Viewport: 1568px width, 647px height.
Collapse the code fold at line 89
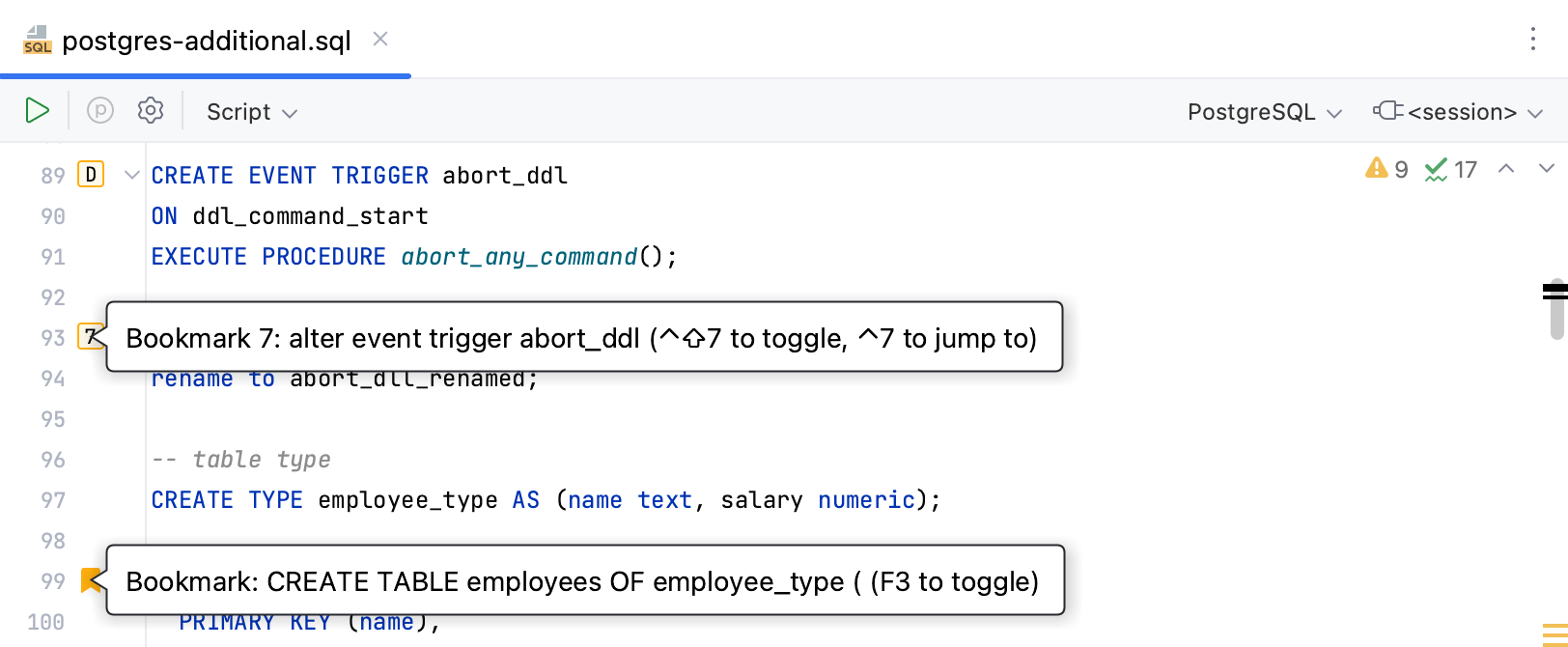132,175
